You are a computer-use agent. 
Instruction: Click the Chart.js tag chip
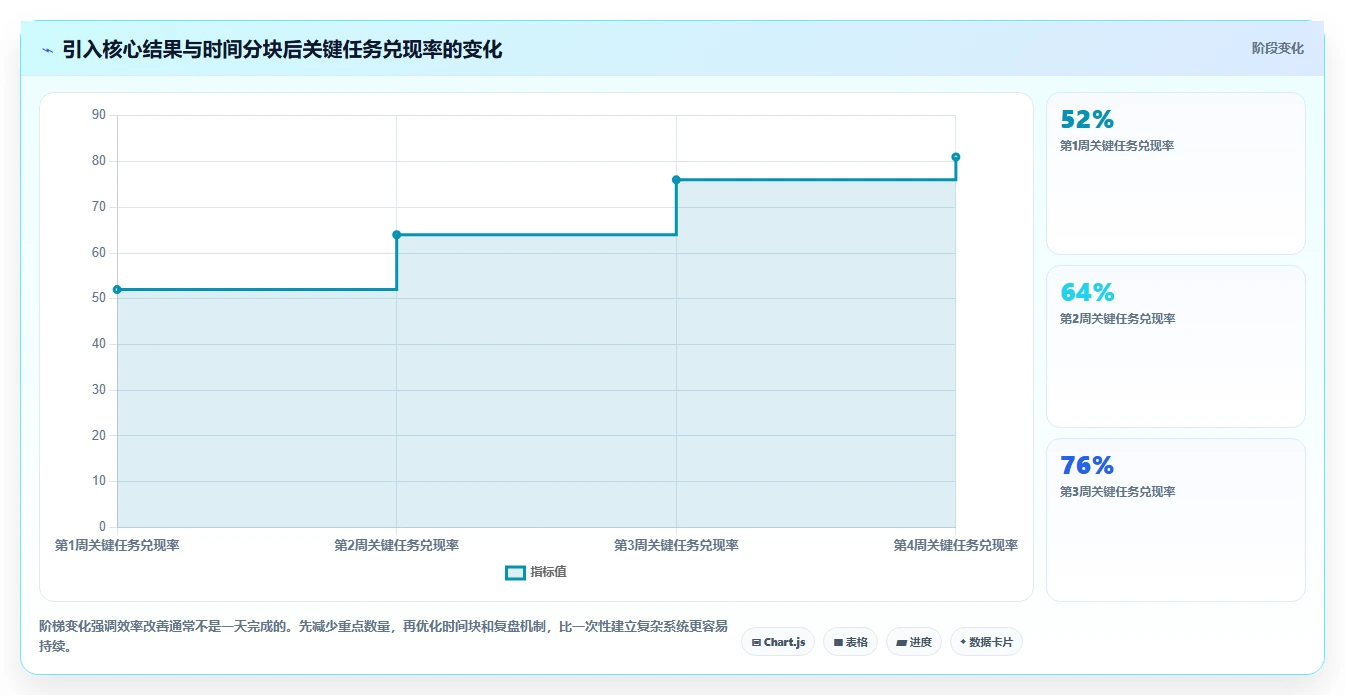tap(778, 642)
